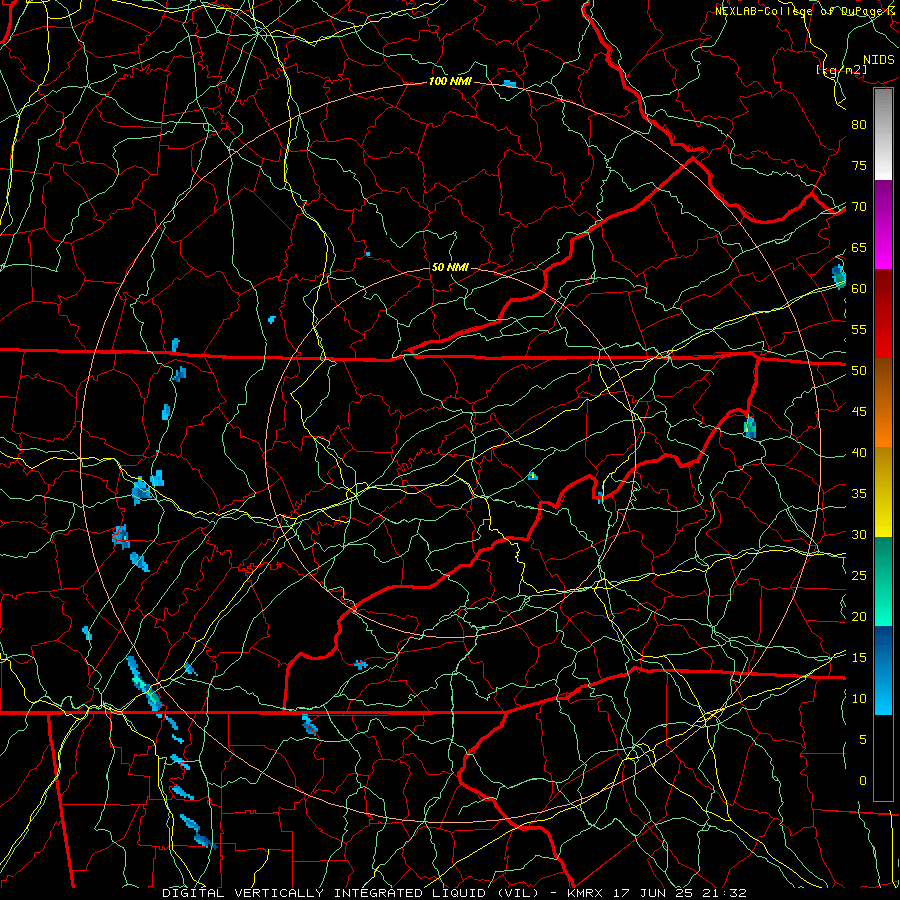Click the 25 value on the VIL scale

point(859,576)
